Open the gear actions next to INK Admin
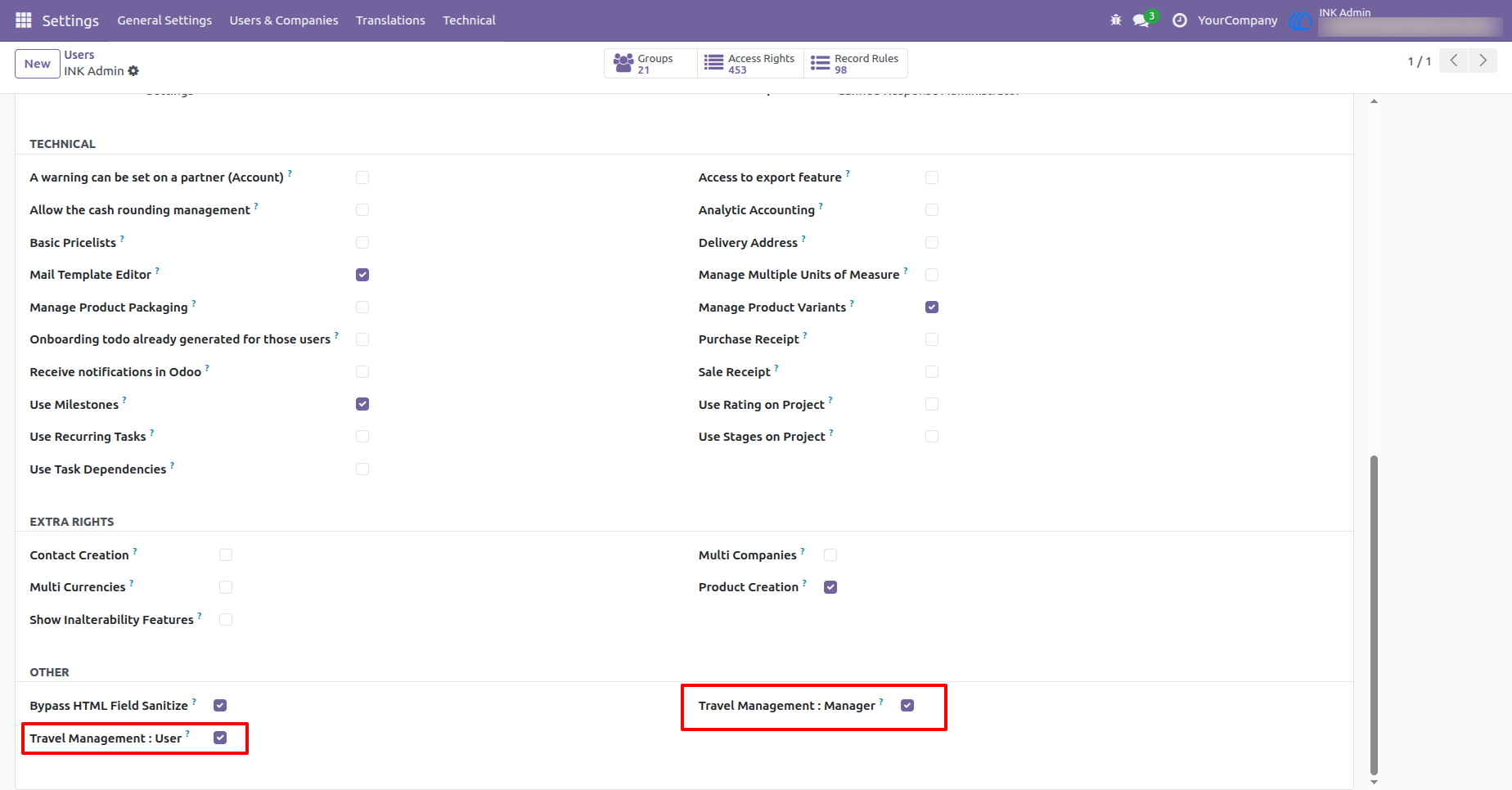The width and height of the screenshot is (1512, 790). [133, 71]
